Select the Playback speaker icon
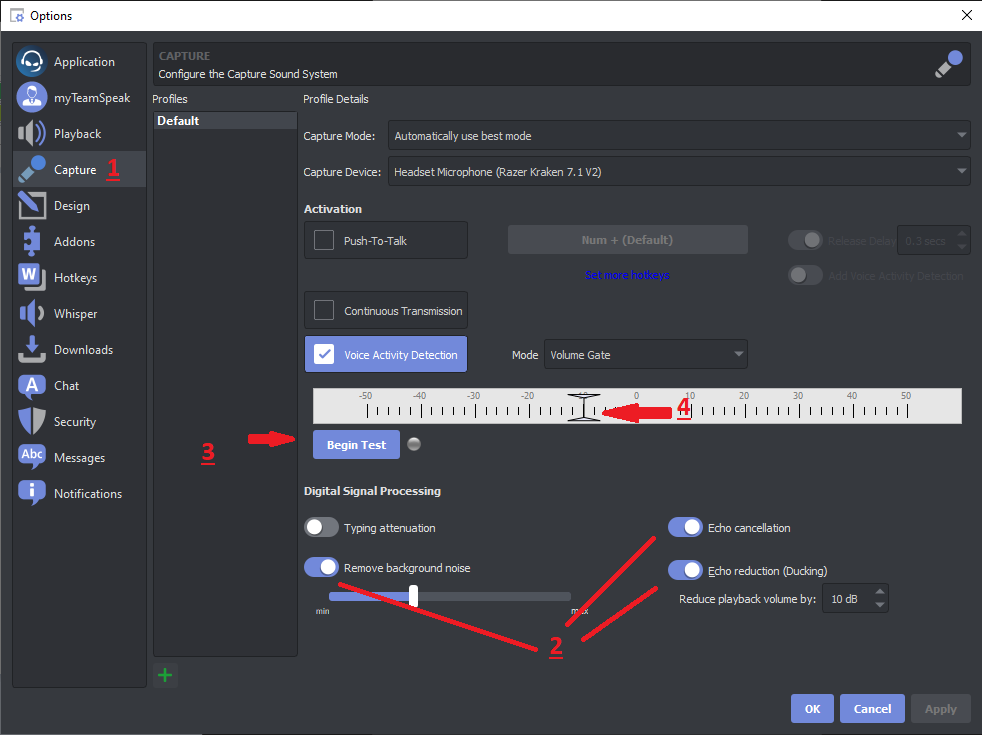Viewport: 982px width, 735px height. (x=32, y=134)
